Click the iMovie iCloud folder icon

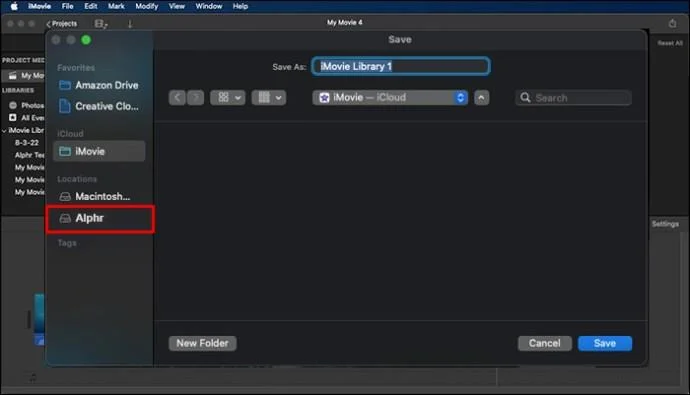(x=65, y=151)
